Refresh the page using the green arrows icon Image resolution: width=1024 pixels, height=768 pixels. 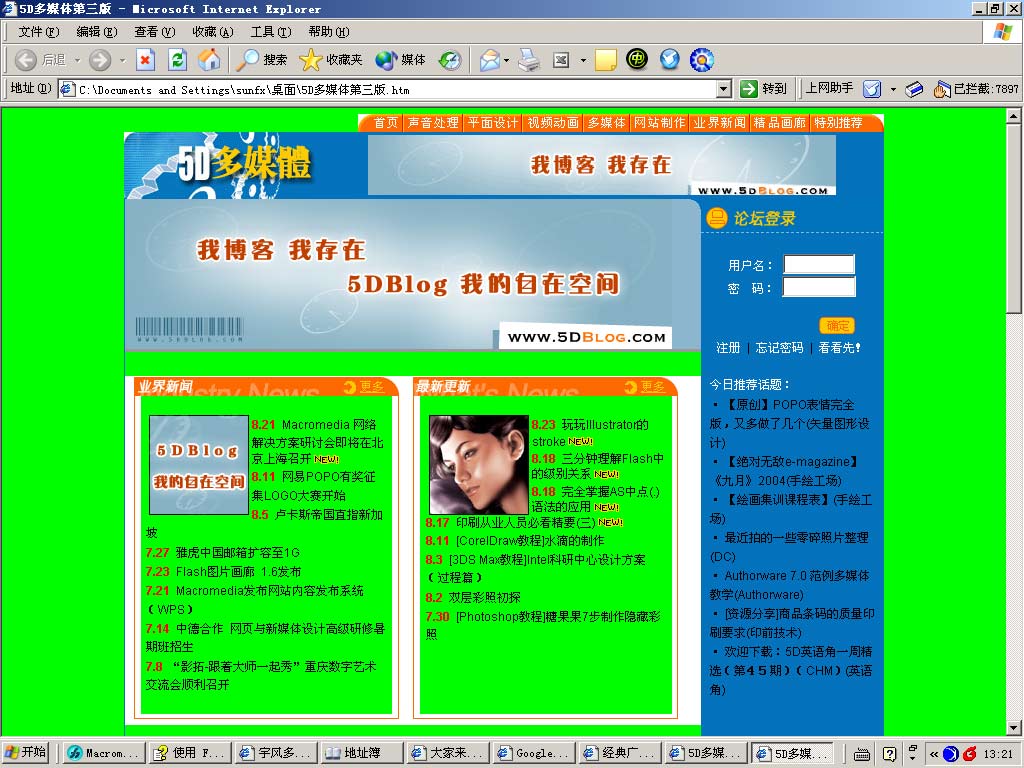[177, 60]
